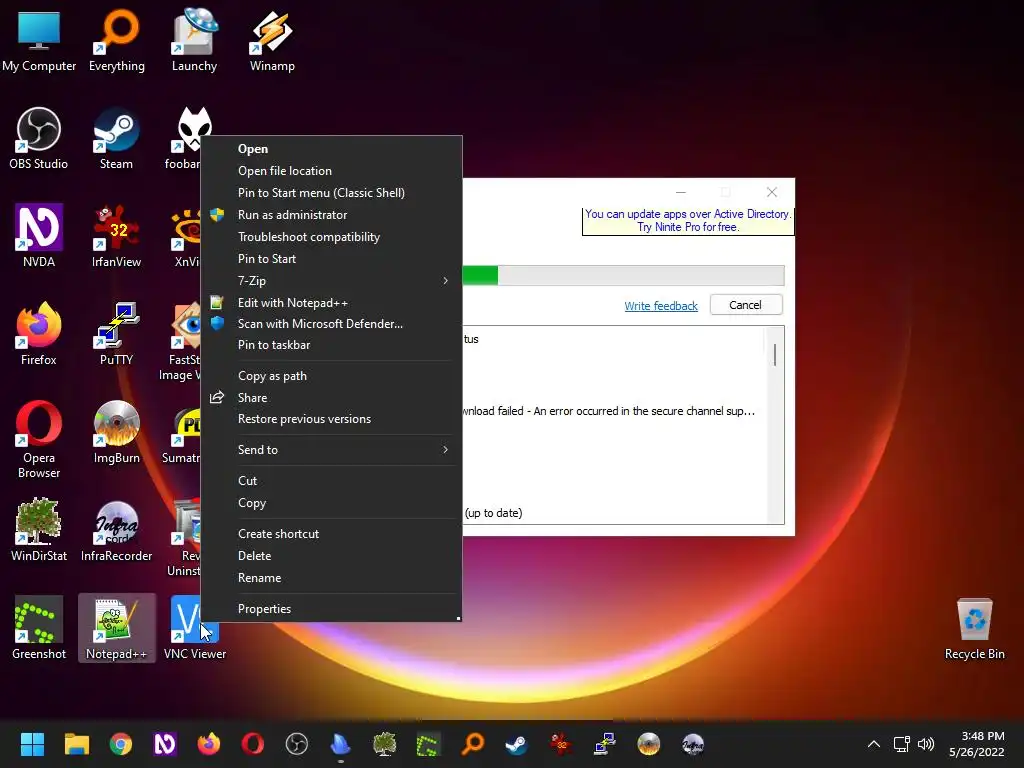
Task: Click Share in the context menu
Action: (x=332, y=398)
